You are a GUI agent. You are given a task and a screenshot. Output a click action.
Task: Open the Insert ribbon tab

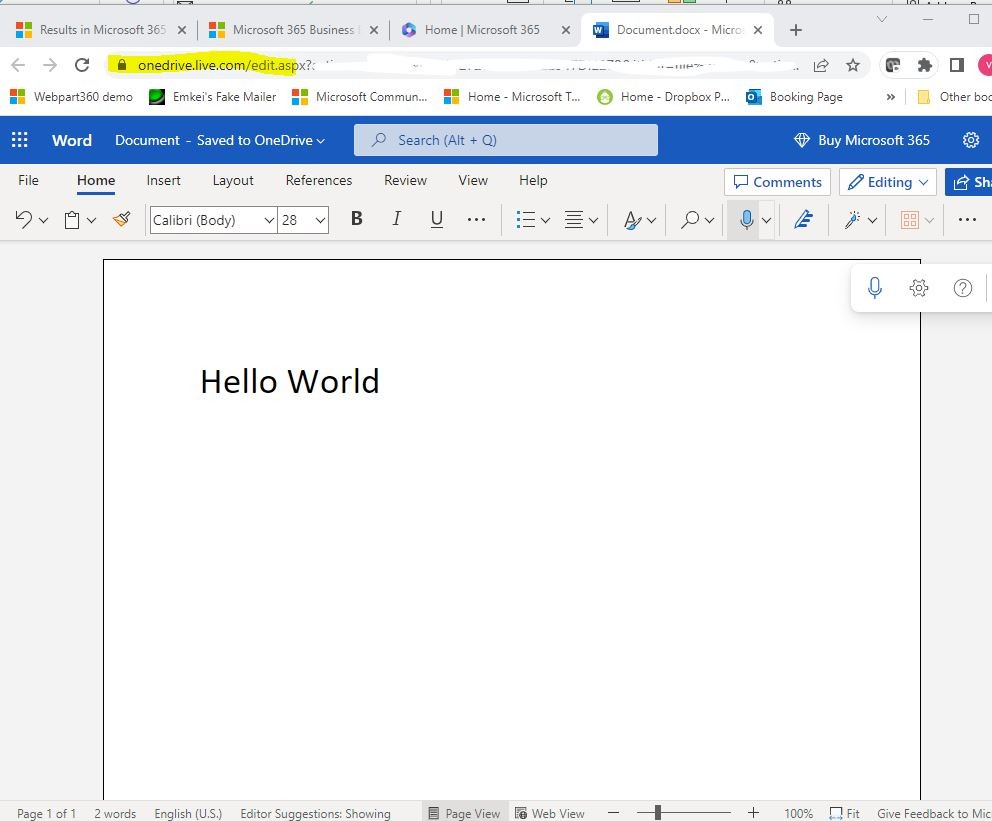tap(164, 181)
